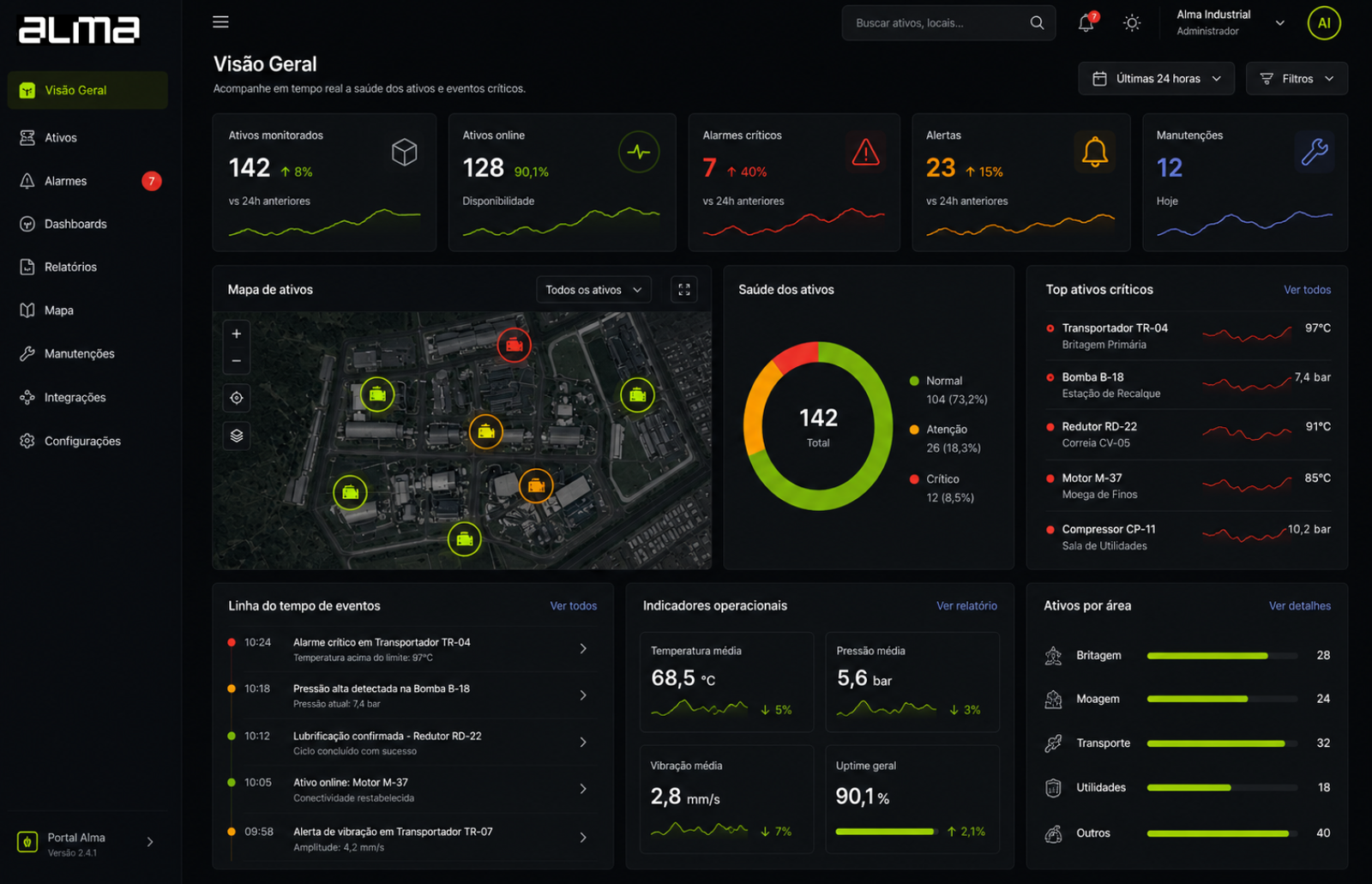1372x884 pixels.
Task: Click the Alma logo
Action: click(x=79, y=30)
